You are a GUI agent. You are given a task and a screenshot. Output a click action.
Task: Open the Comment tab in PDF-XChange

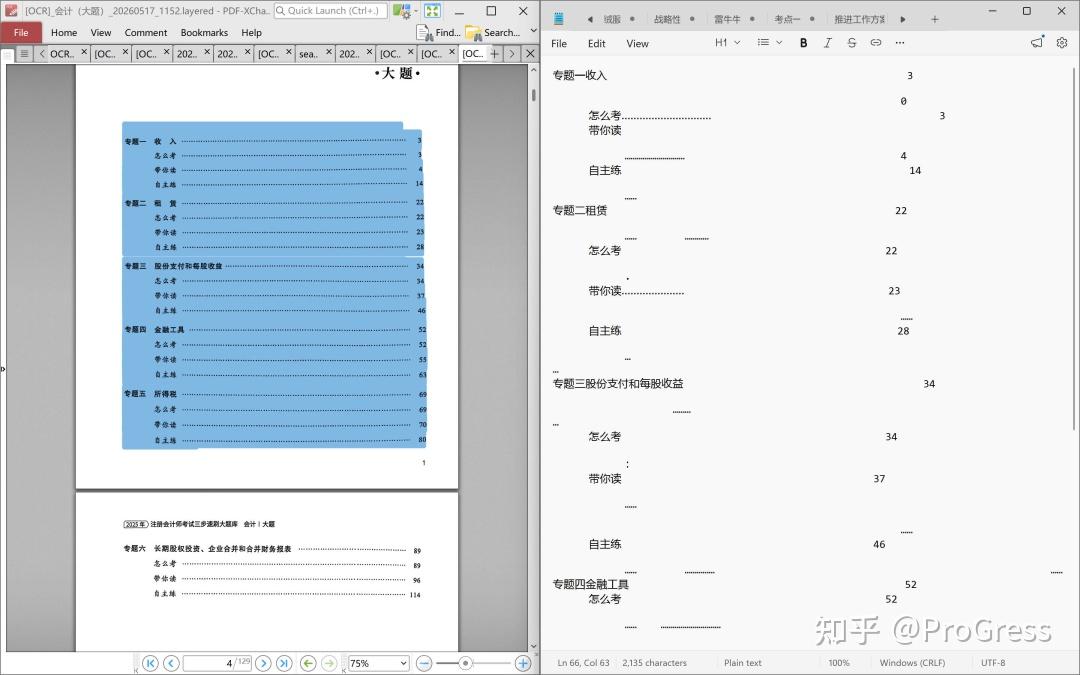(146, 32)
